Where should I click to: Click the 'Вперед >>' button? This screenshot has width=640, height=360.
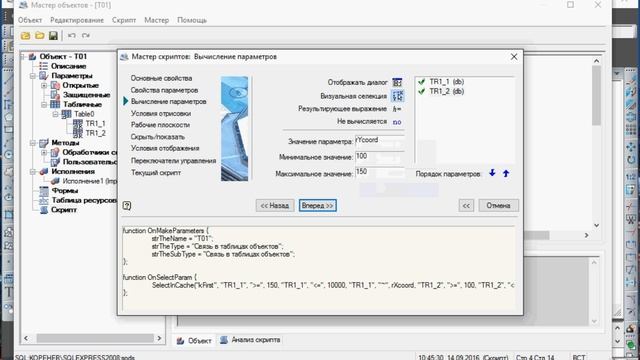click(x=318, y=205)
